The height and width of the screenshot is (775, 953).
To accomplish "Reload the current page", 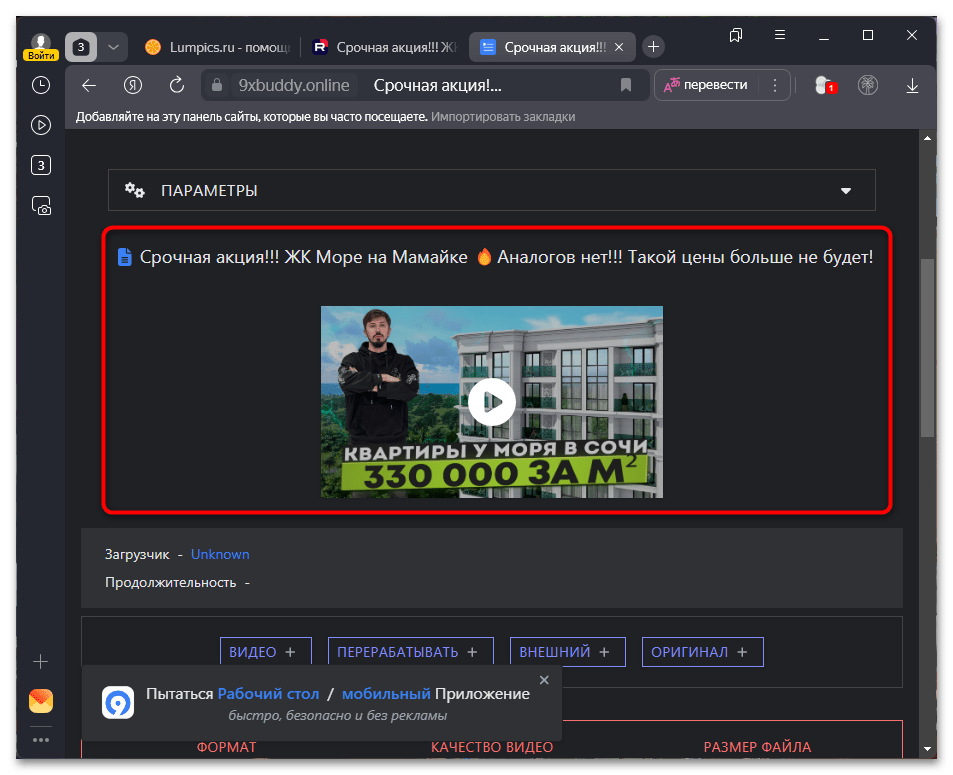I will coord(177,85).
